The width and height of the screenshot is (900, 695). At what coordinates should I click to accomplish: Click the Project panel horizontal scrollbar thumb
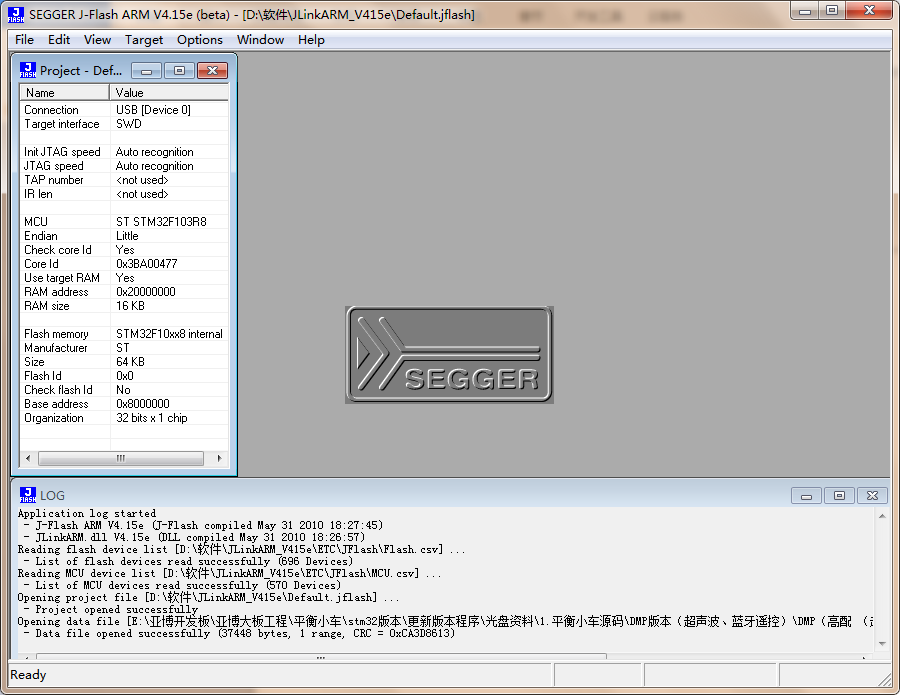point(121,458)
